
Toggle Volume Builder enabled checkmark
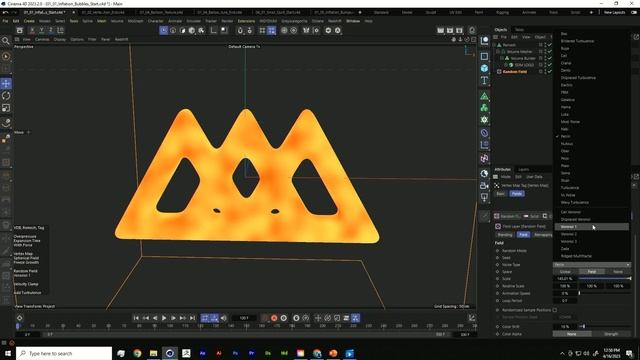(x=549, y=58)
